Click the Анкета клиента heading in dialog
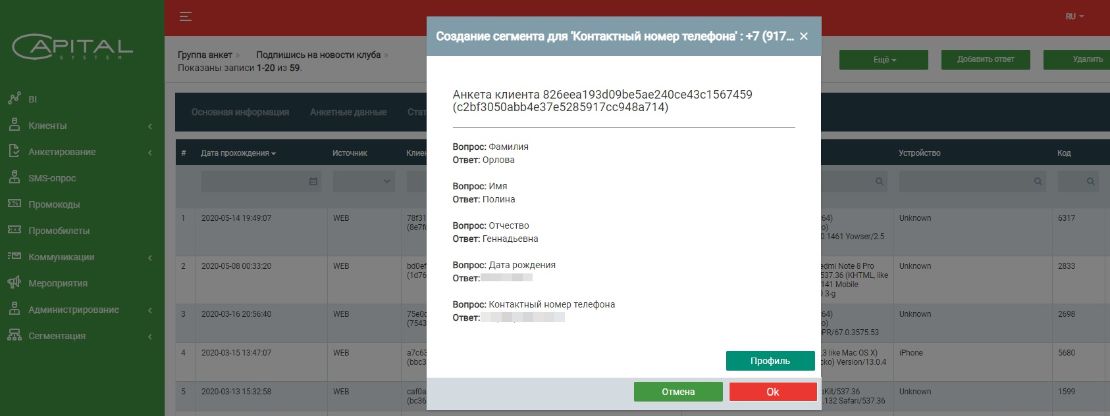Image resolution: width=1110 pixels, height=416 pixels. pyautogui.click(x=602, y=101)
